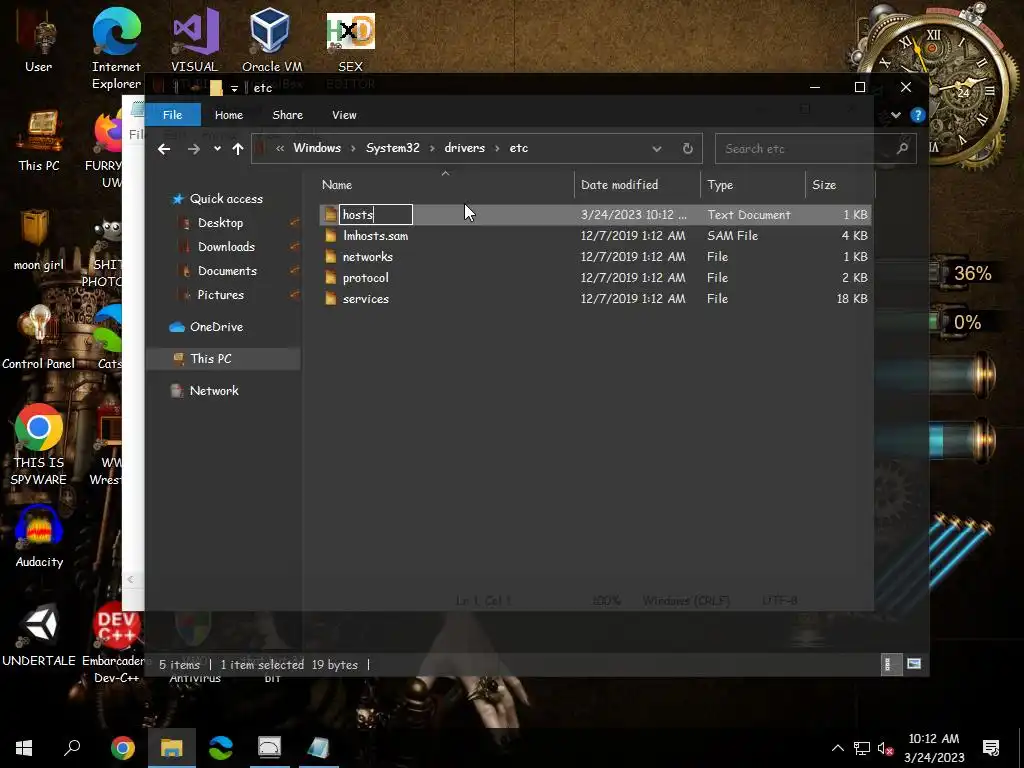
Task: Open the Home ribbon tab
Action: pyautogui.click(x=229, y=115)
